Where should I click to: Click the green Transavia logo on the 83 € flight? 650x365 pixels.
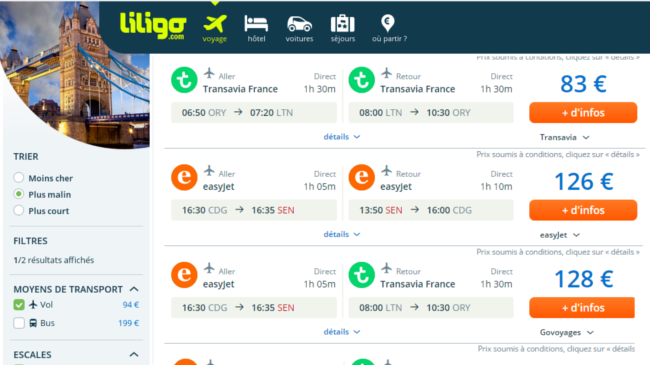(x=184, y=80)
